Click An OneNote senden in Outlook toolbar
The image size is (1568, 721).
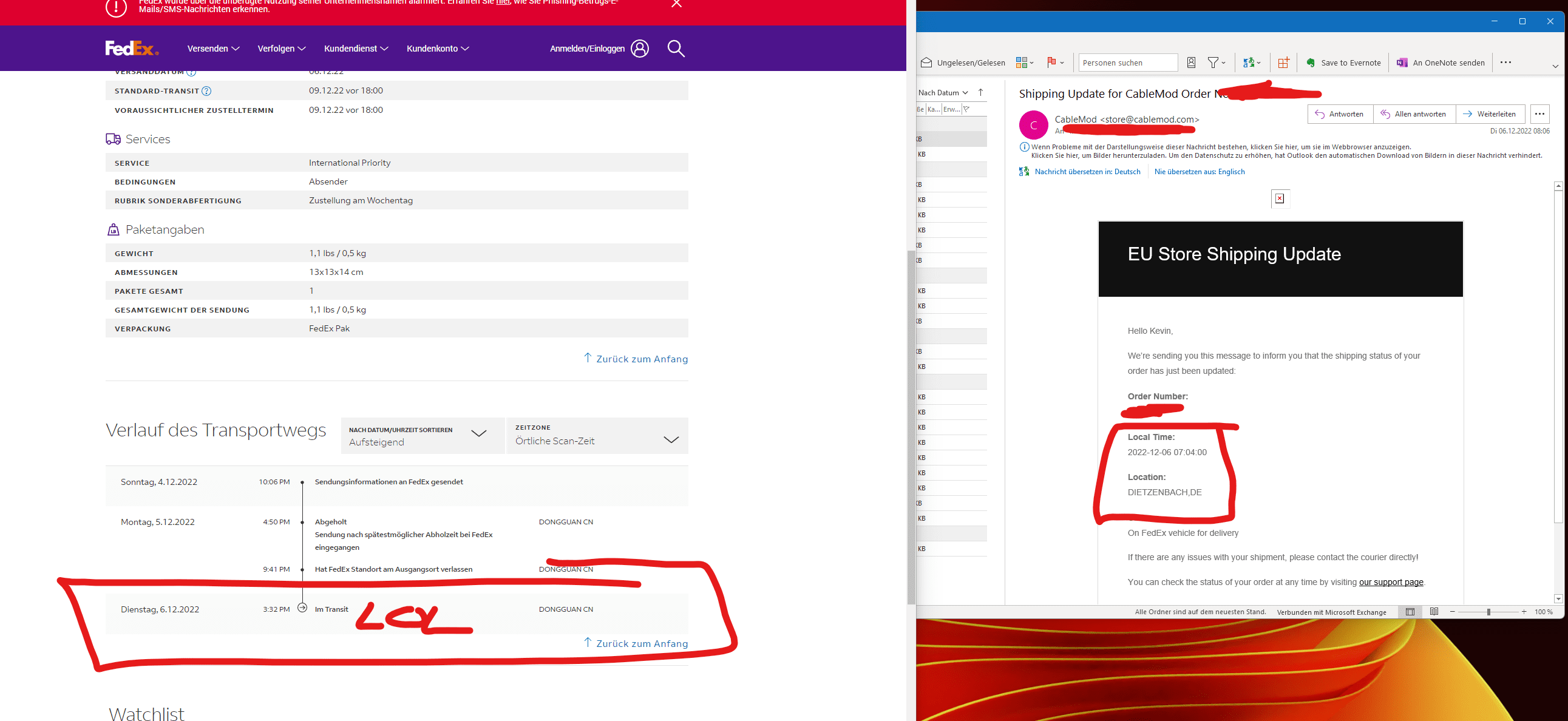1441,62
